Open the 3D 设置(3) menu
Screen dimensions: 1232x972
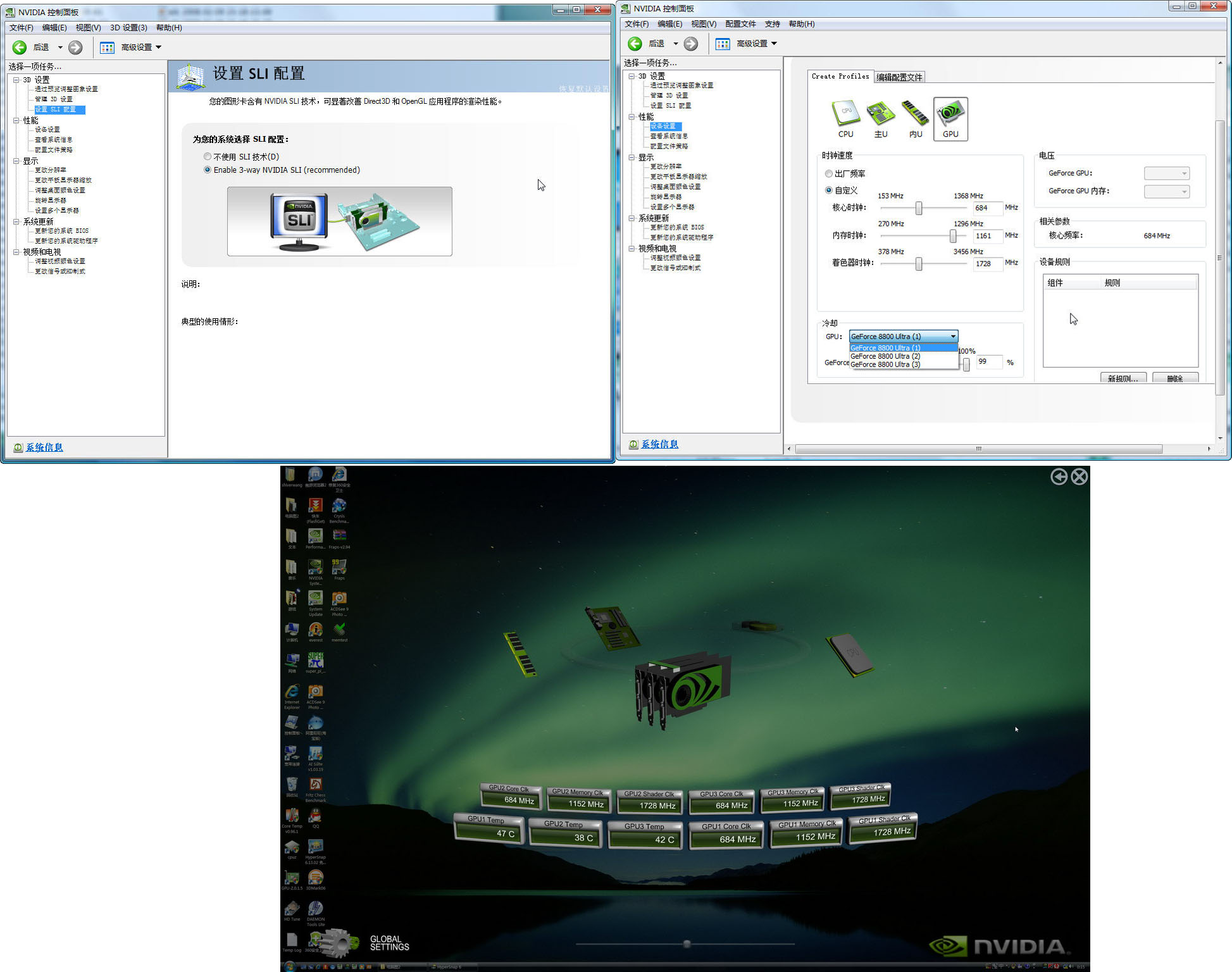[128, 27]
